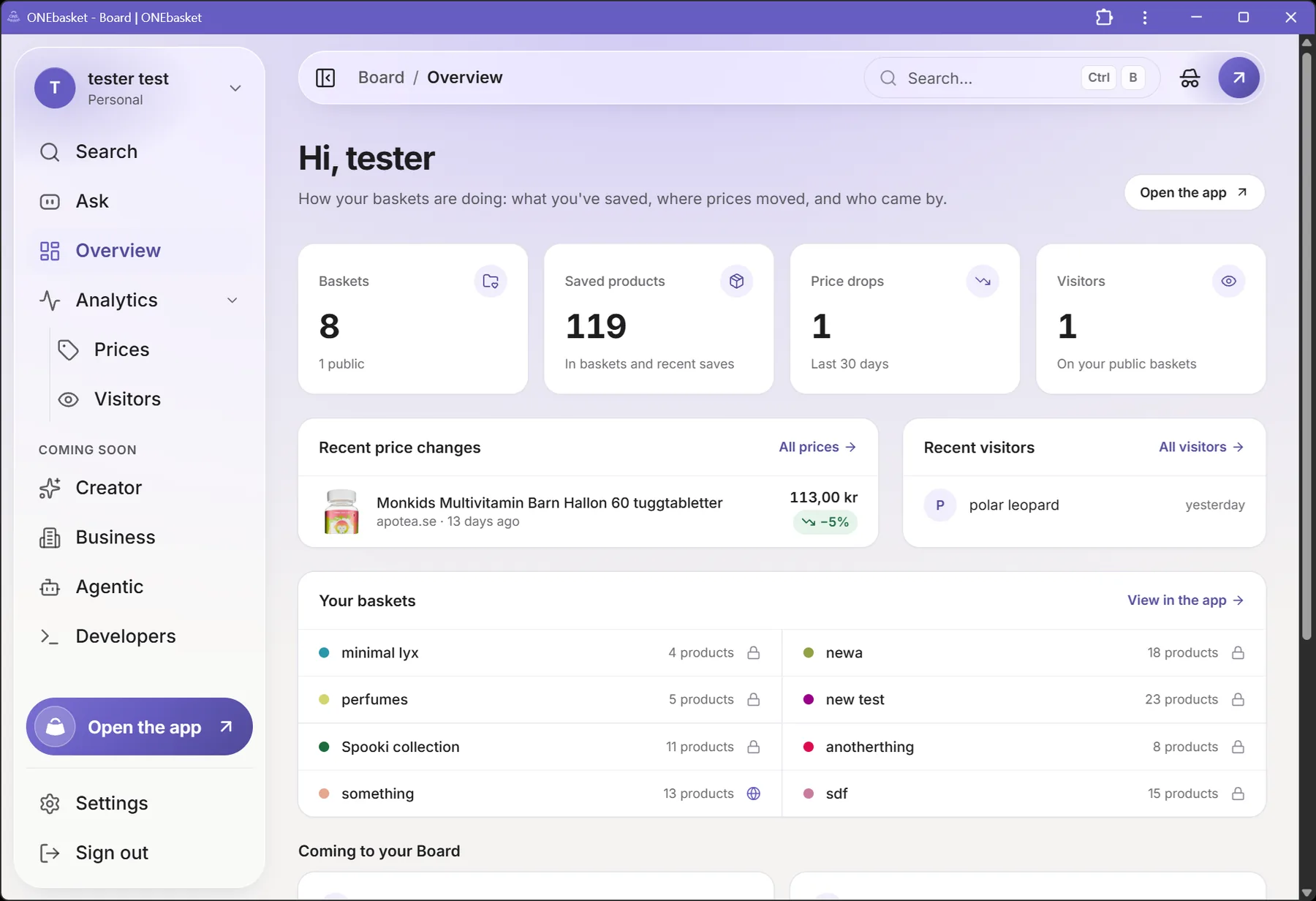
Task: Click the polar leopard visitor name
Action: tap(1013, 505)
